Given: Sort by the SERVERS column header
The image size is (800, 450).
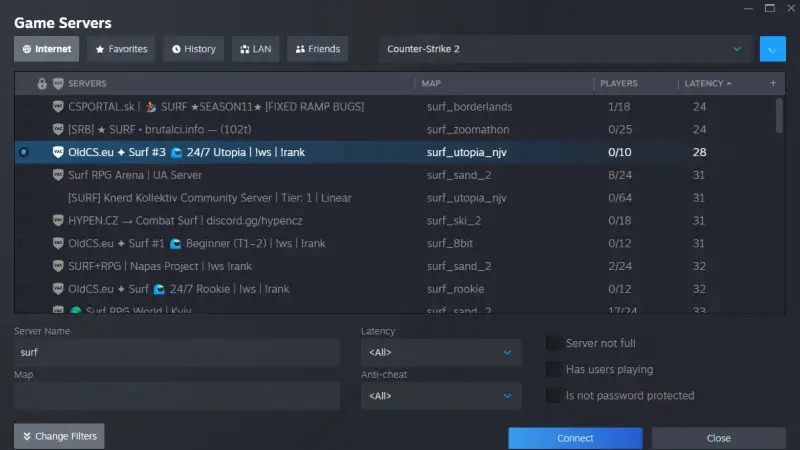Looking at the screenshot, I should pos(87,83).
